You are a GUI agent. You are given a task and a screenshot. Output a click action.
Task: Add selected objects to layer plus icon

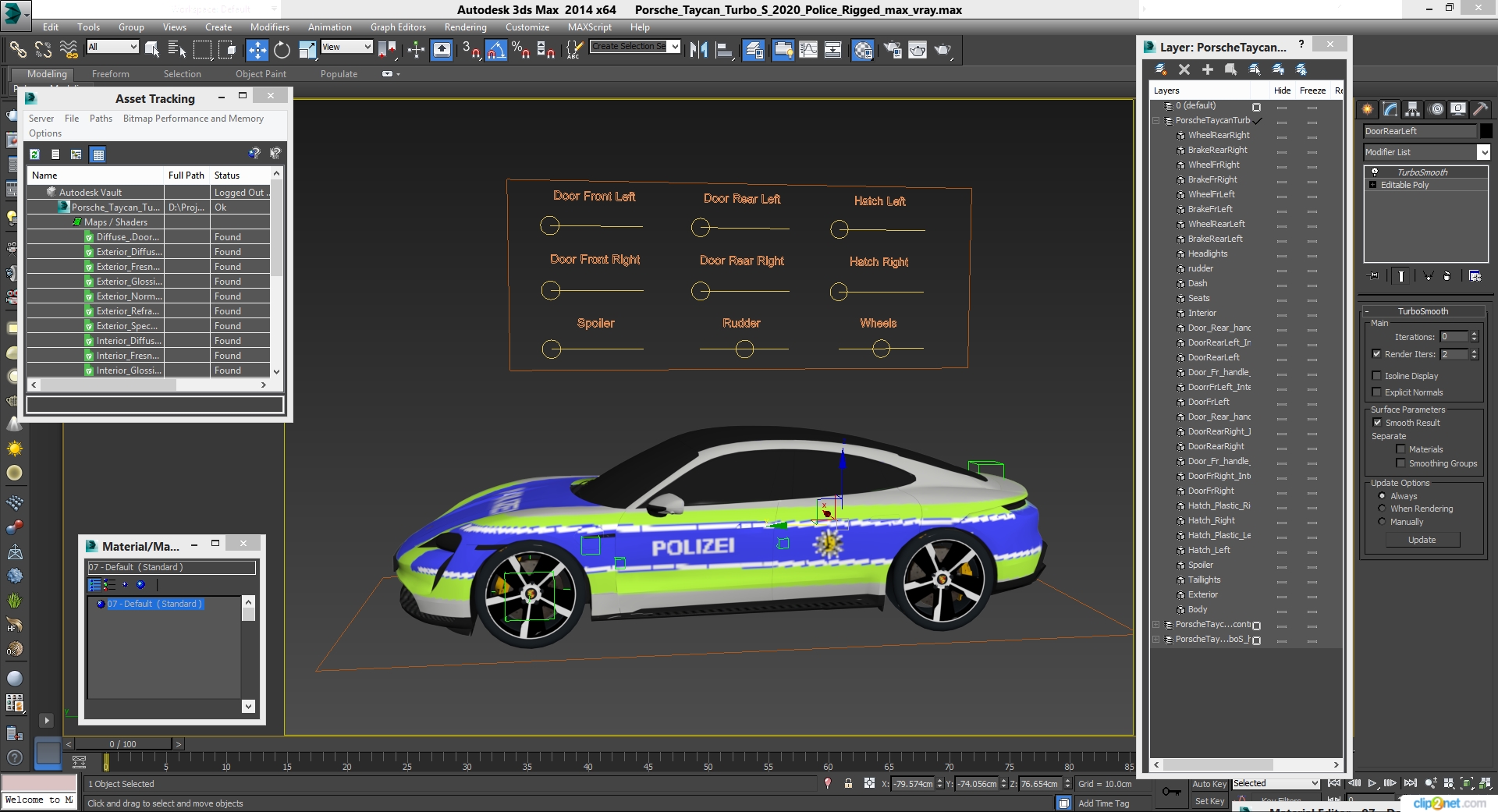1207,69
